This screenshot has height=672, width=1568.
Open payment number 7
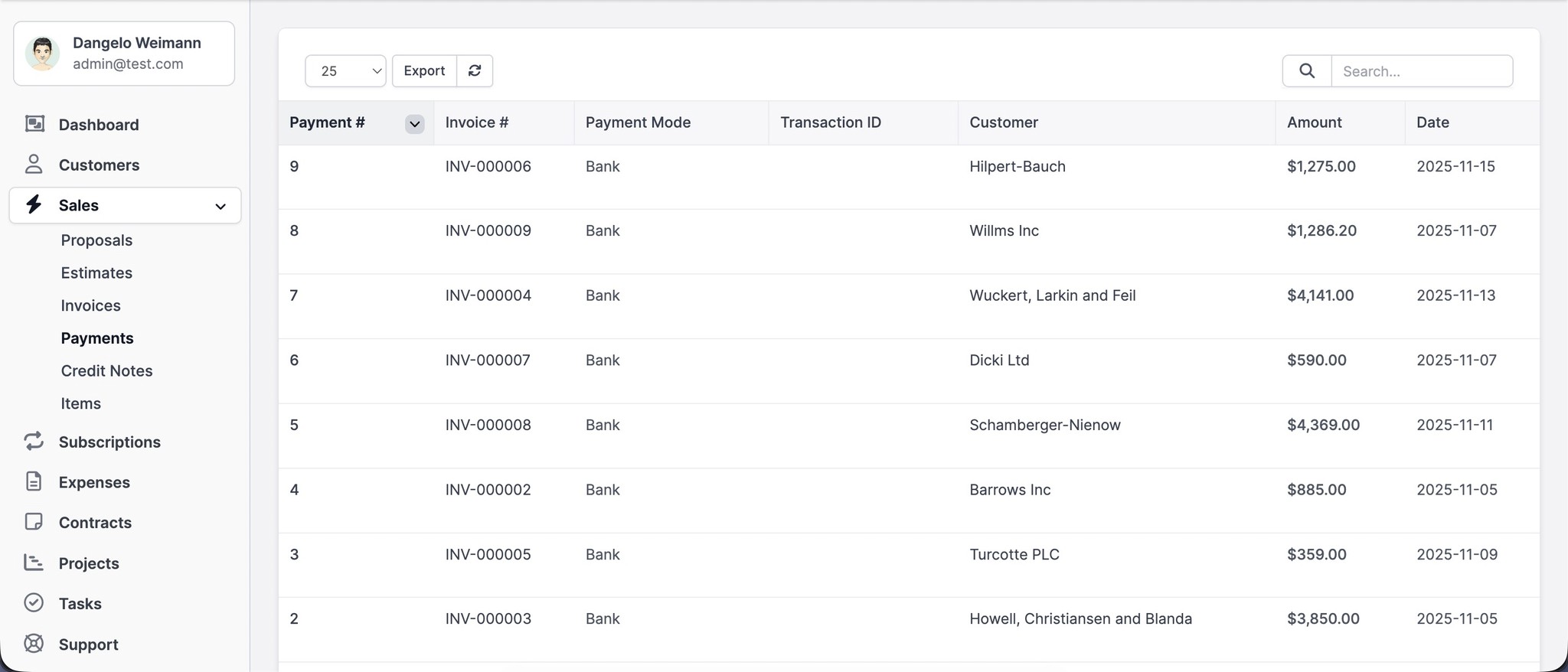coord(294,295)
